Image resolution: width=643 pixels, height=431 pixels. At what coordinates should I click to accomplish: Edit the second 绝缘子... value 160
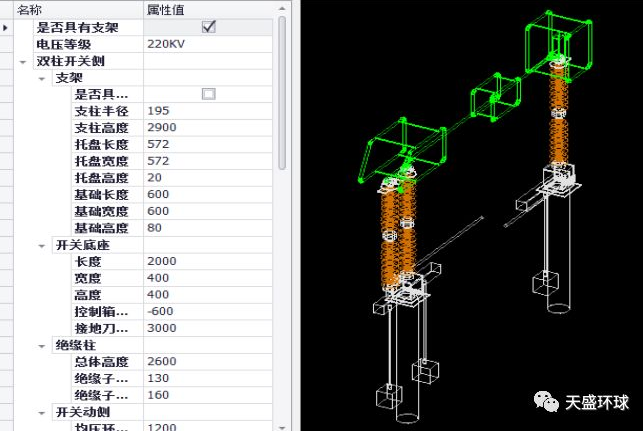pyautogui.click(x=208, y=395)
